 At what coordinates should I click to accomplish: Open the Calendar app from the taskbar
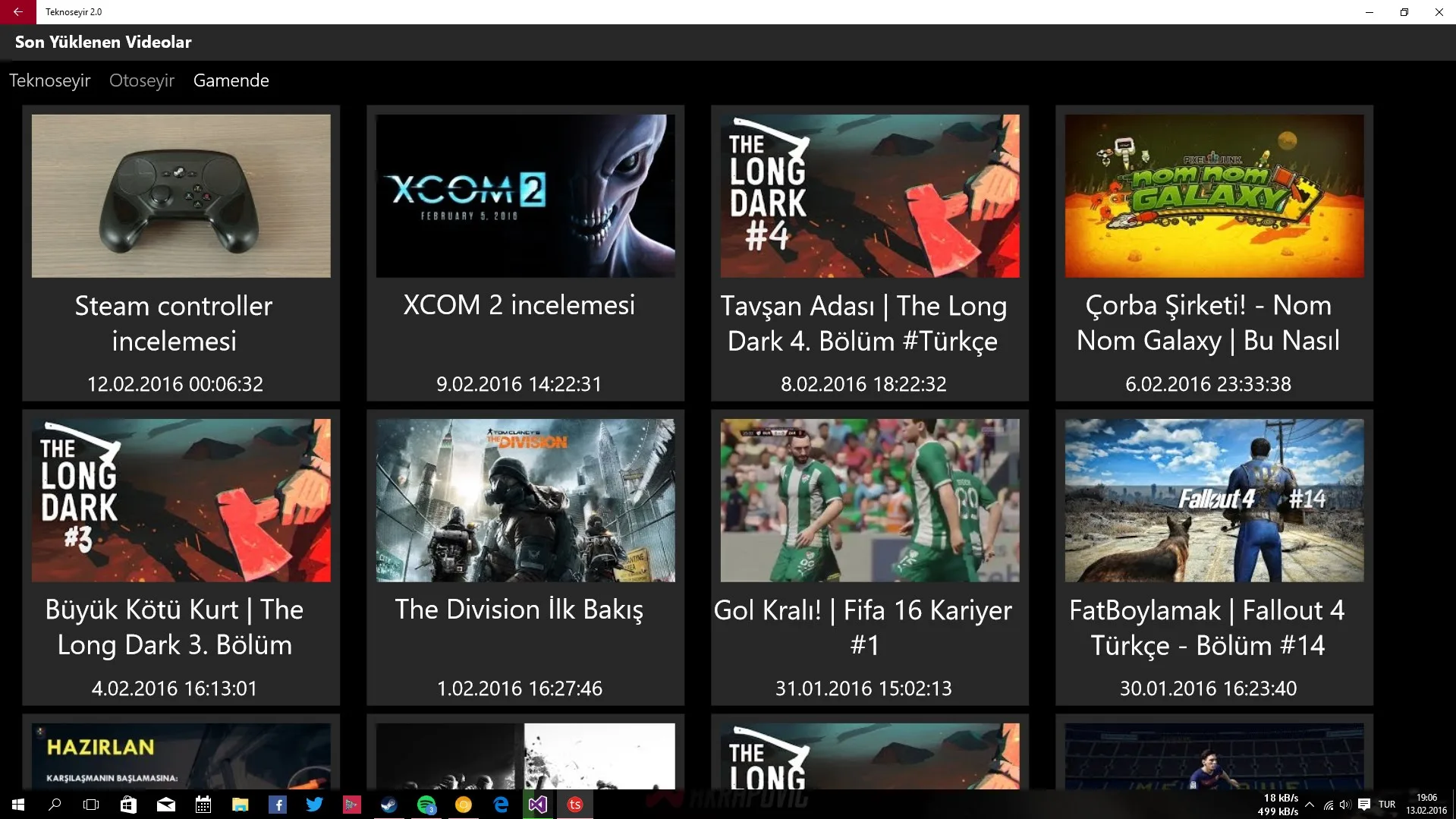(203, 805)
